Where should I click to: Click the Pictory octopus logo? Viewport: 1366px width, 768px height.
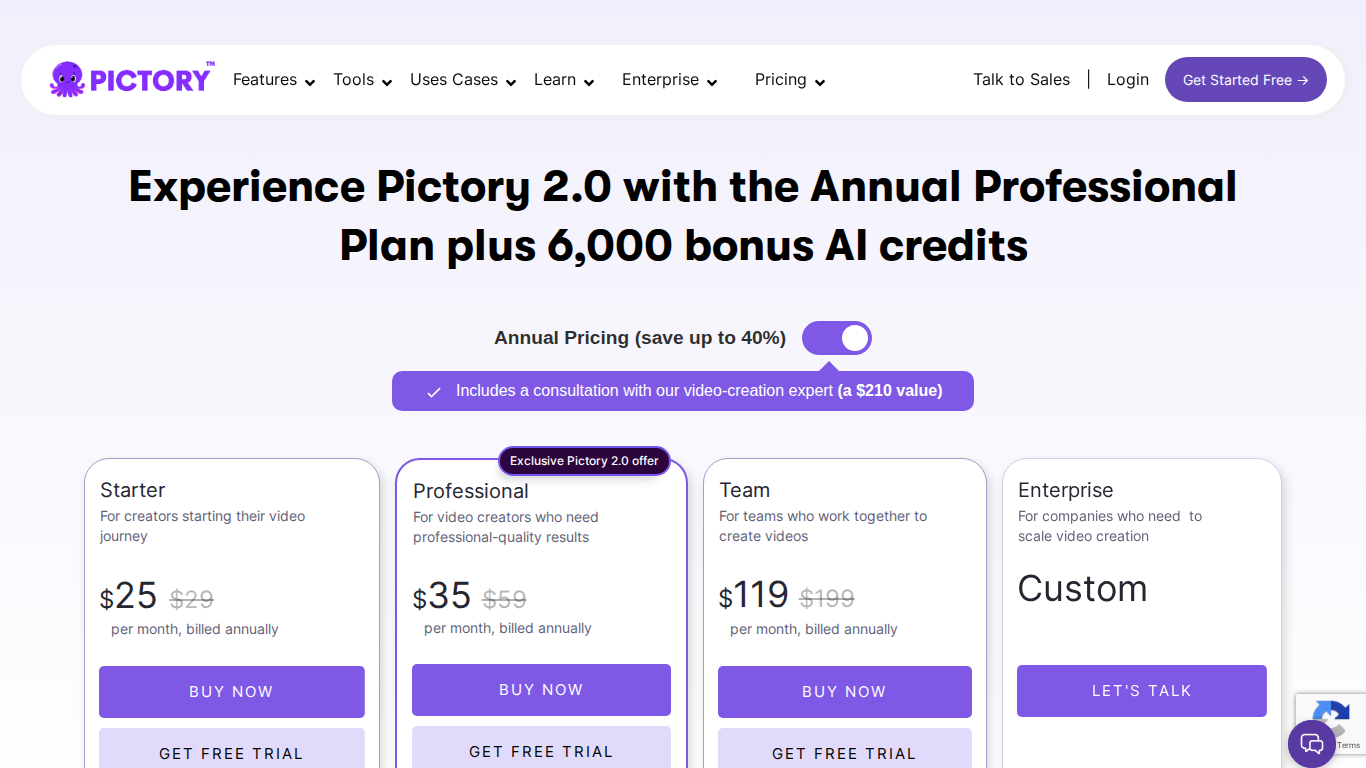[x=66, y=78]
